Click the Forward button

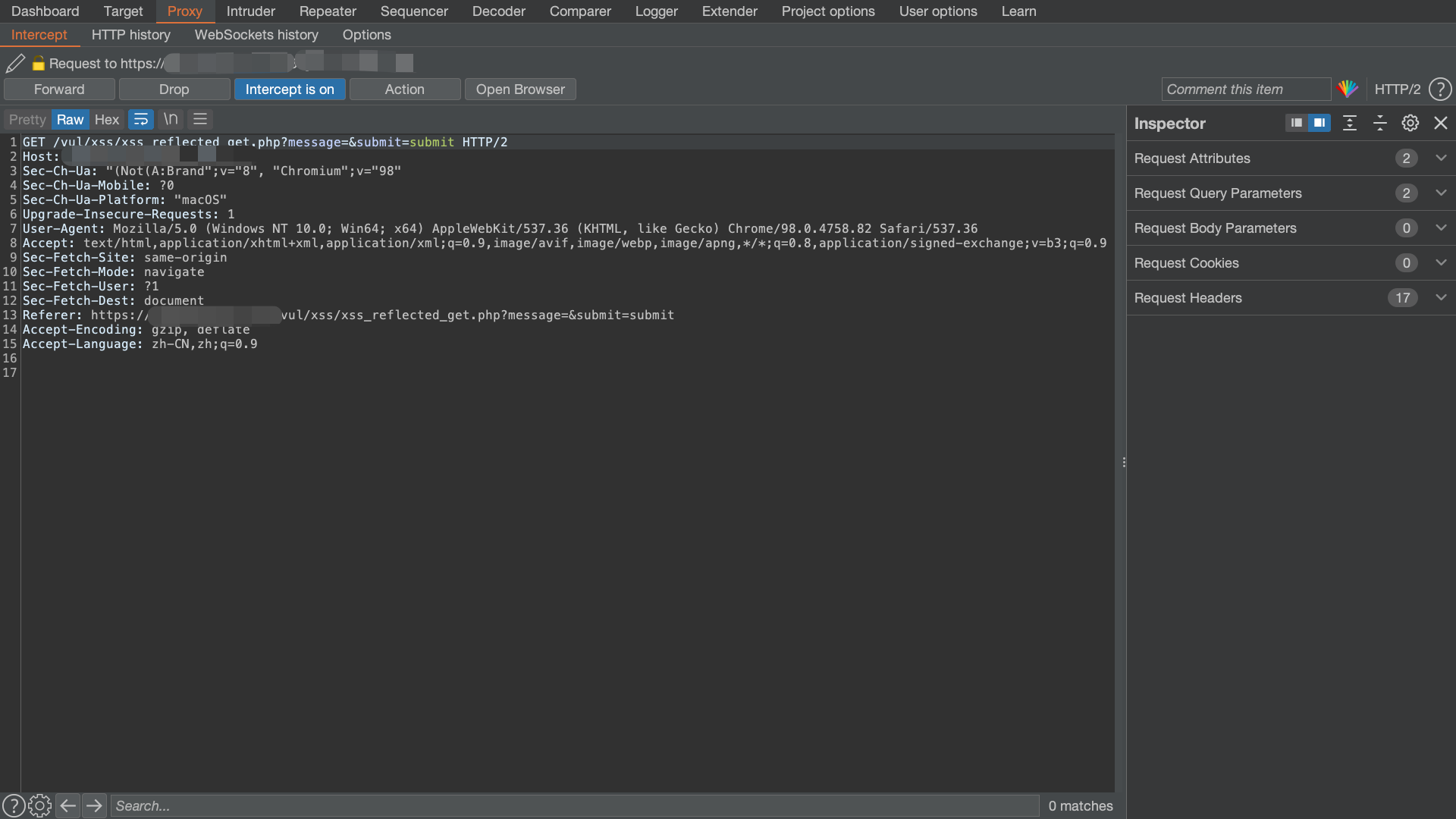[59, 89]
